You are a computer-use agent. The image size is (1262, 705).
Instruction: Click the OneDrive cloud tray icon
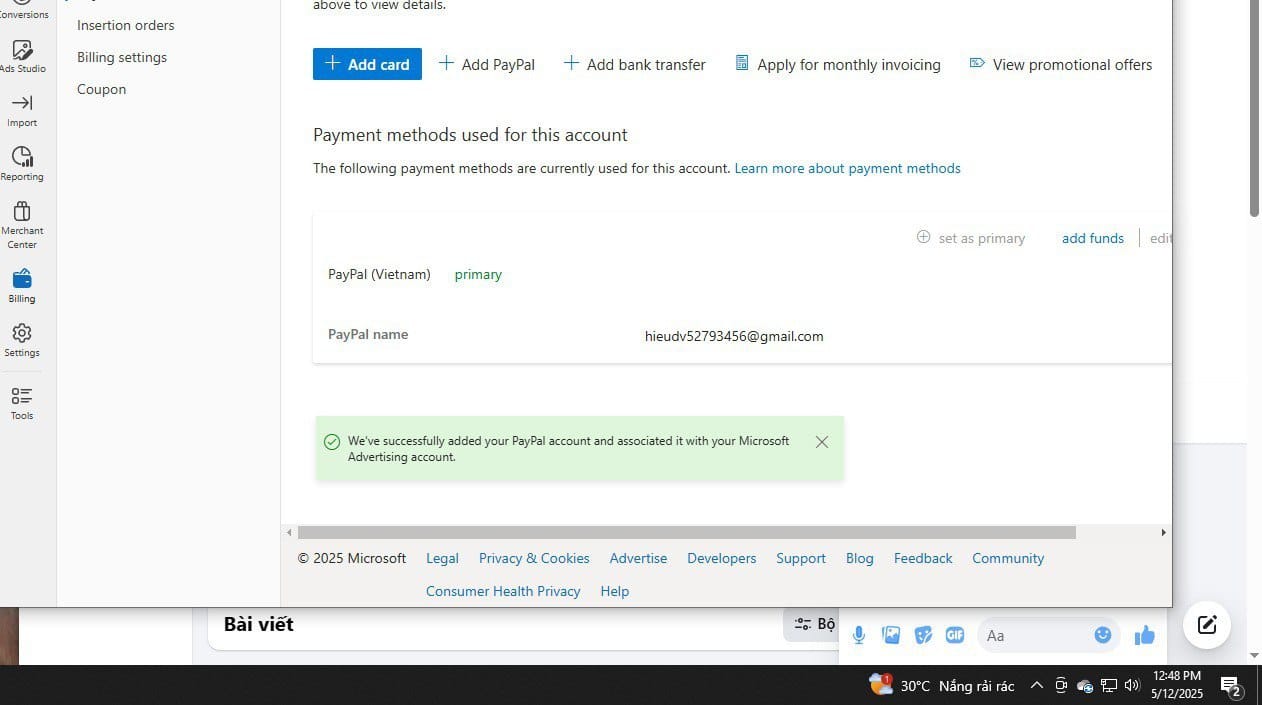tap(1085, 685)
